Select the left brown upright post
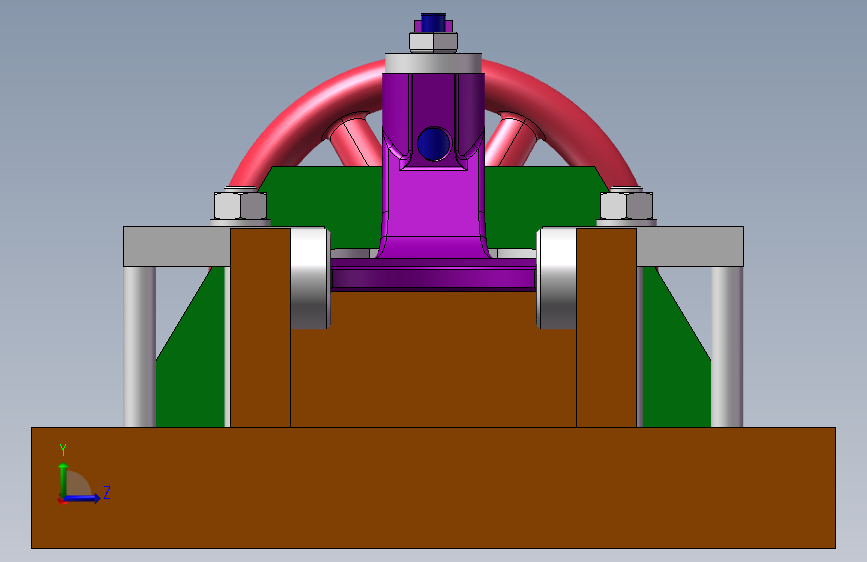This screenshot has width=867, height=562. (260, 327)
